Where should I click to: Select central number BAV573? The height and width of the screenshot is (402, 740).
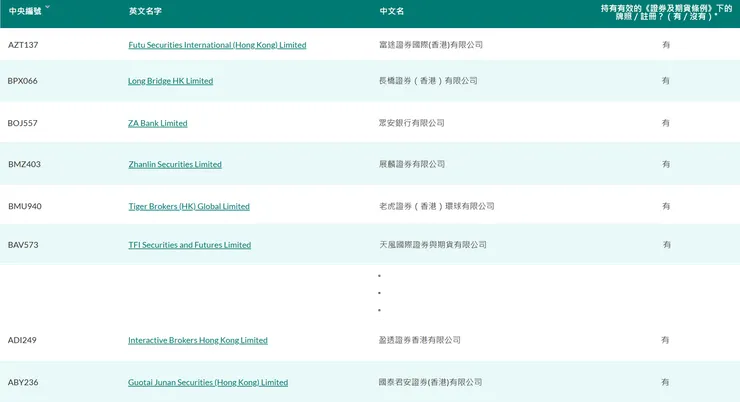coord(23,245)
